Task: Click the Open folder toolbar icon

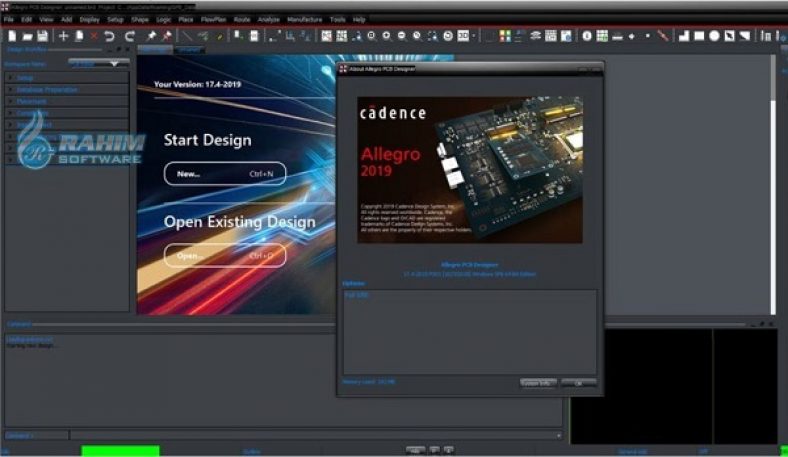Action: click(x=27, y=36)
